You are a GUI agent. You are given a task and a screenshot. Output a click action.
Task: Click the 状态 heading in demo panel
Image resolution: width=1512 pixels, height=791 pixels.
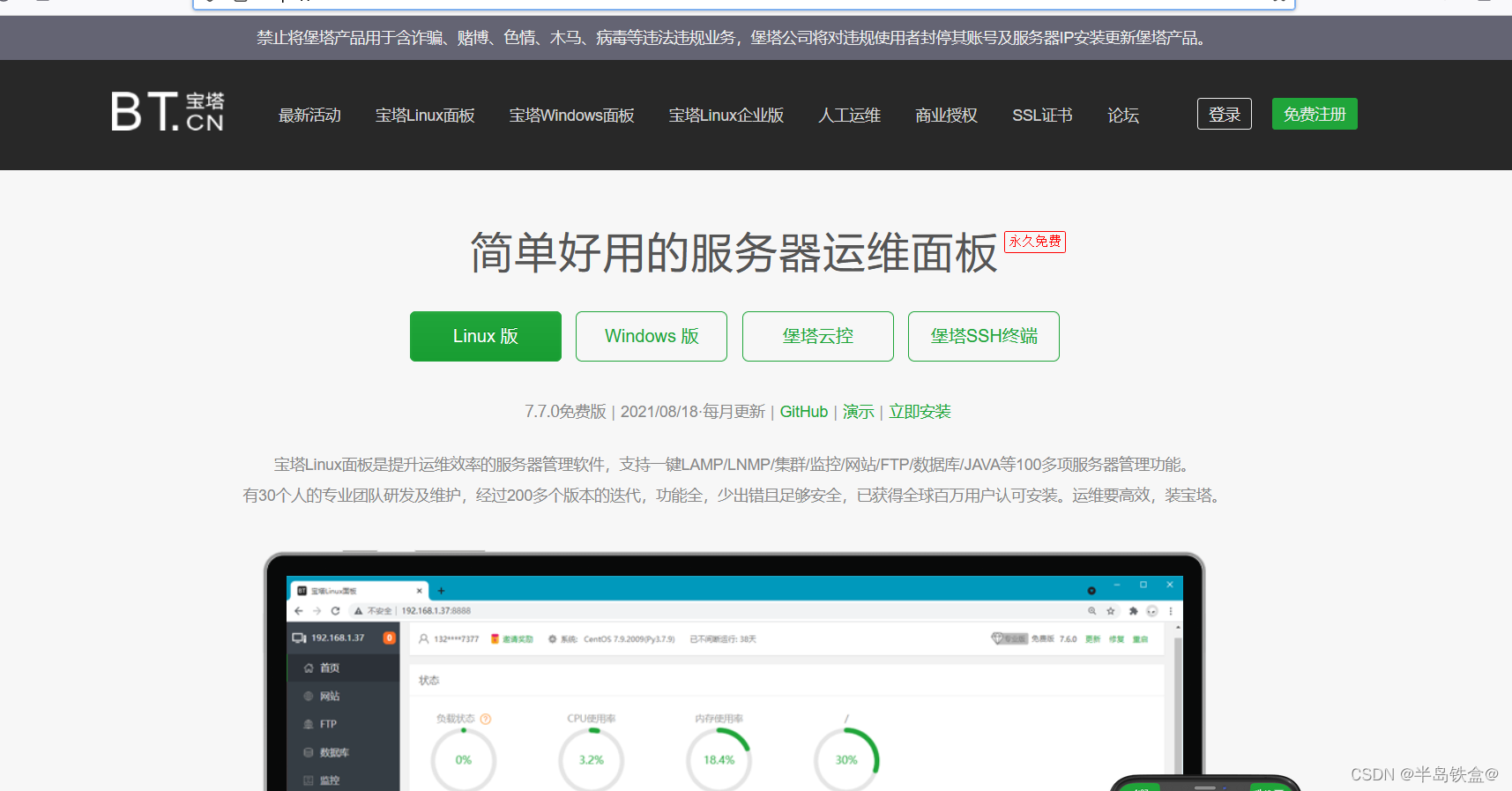click(x=428, y=681)
